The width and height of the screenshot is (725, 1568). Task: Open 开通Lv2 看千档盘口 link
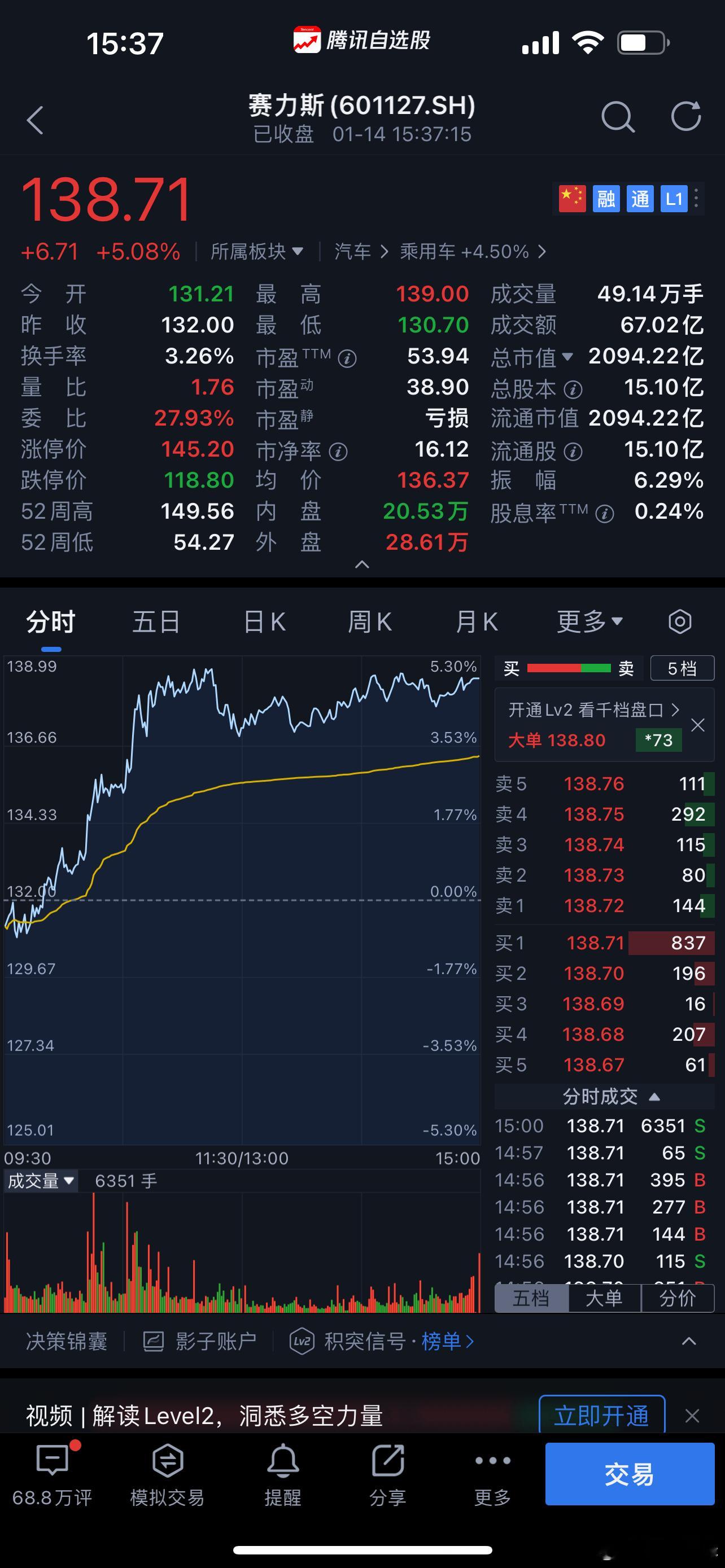pos(593,709)
